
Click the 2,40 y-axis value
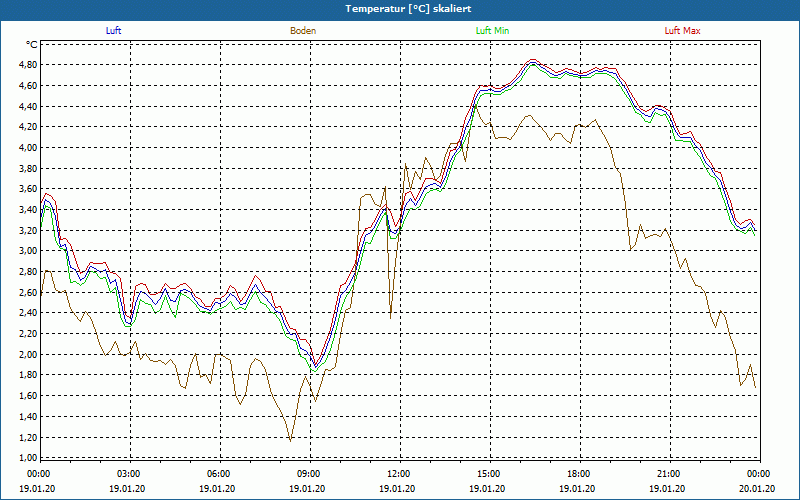click(x=28, y=313)
